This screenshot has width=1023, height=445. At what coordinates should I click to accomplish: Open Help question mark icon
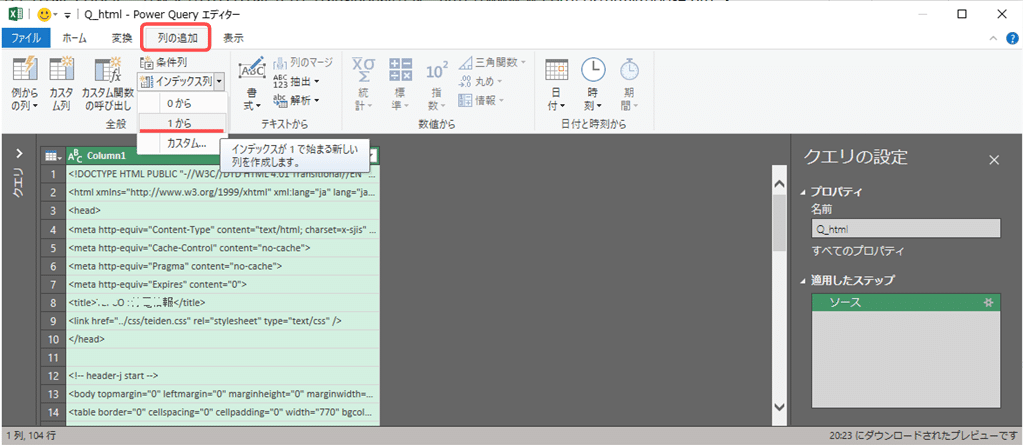click(x=1011, y=38)
